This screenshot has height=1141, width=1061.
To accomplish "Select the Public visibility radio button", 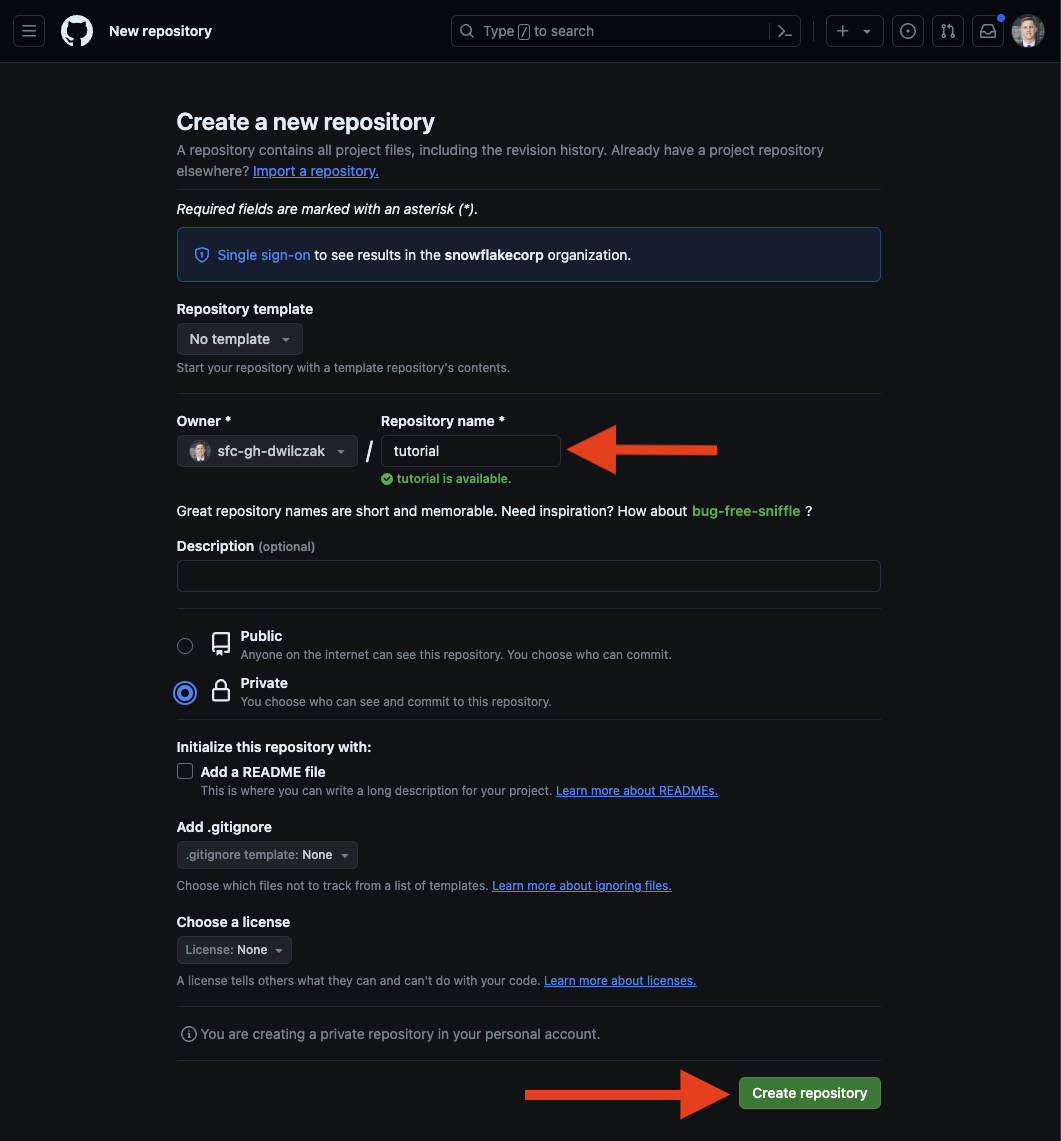I will point(185,645).
